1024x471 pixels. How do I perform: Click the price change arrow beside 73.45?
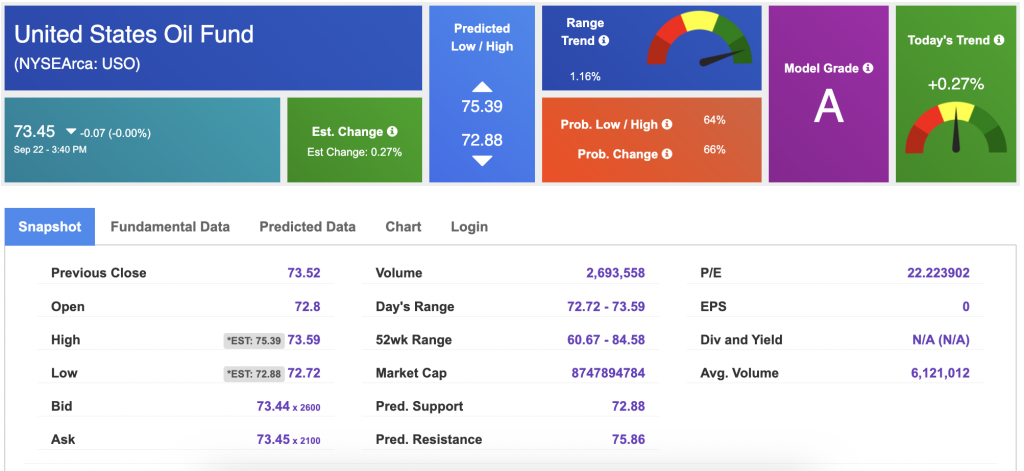[x=71, y=132]
